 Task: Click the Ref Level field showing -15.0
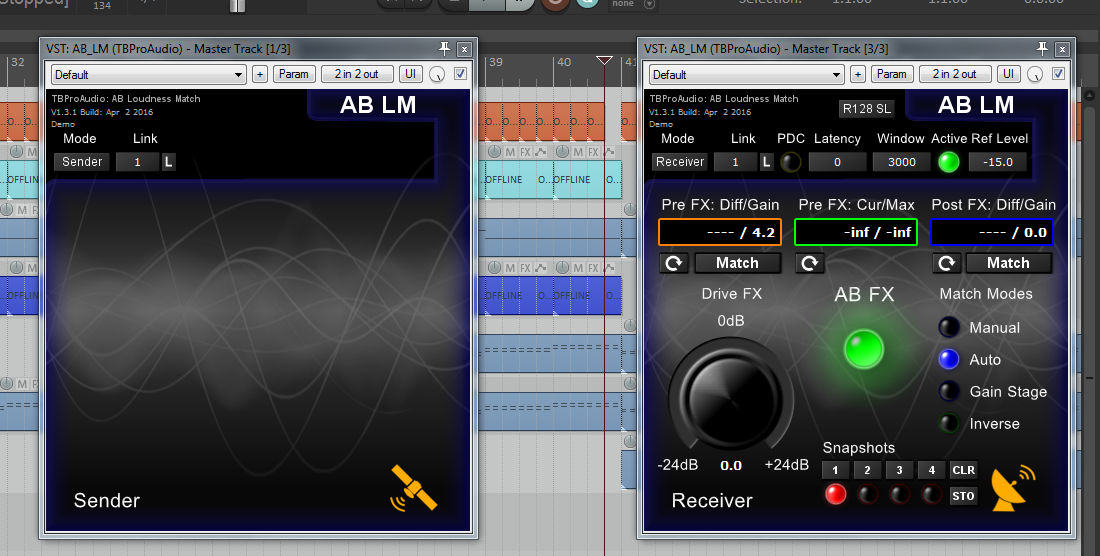coord(998,162)
